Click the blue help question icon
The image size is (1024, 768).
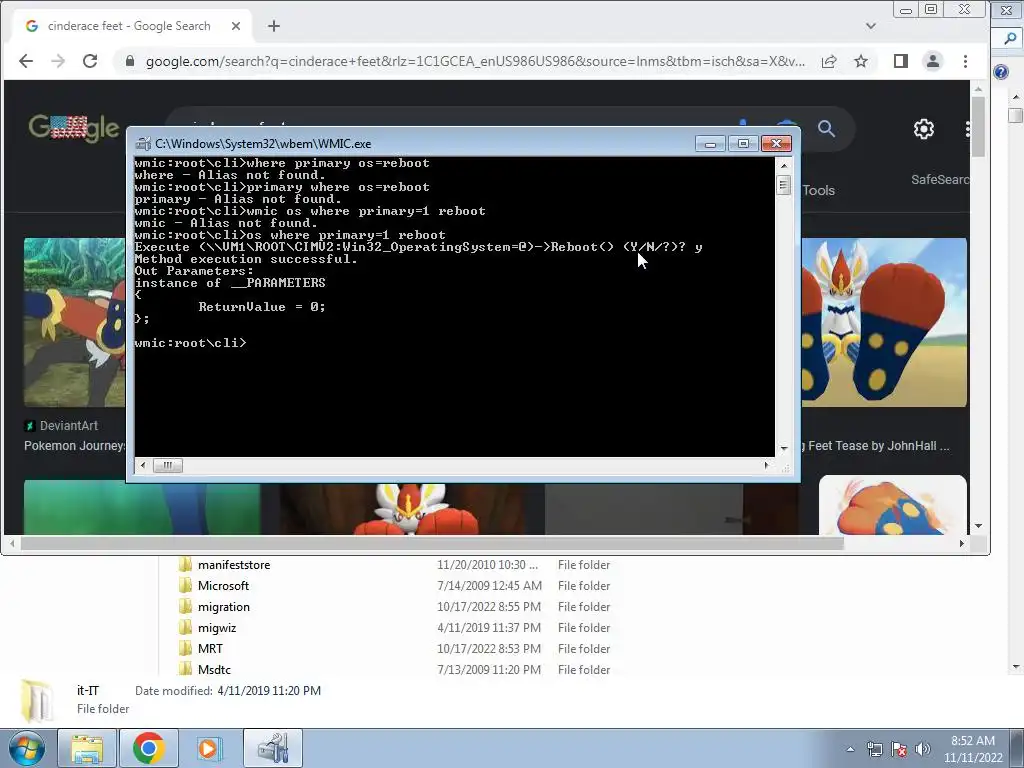pyautogui.click(x=1000, y=72)
